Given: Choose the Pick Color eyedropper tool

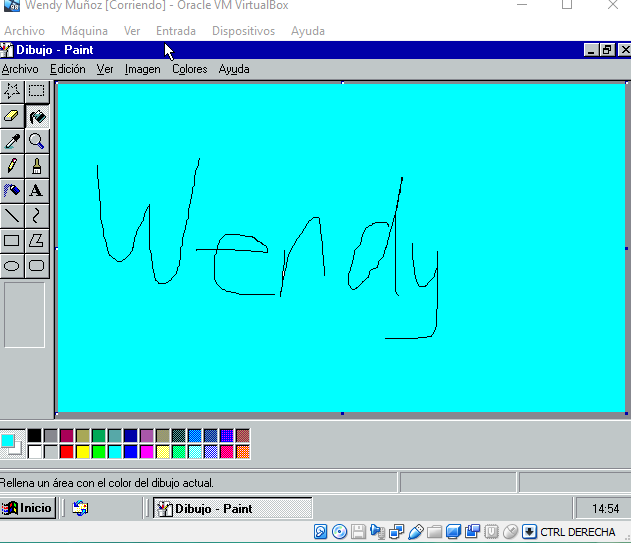Looking at the screenshot, I should [12, 141].
